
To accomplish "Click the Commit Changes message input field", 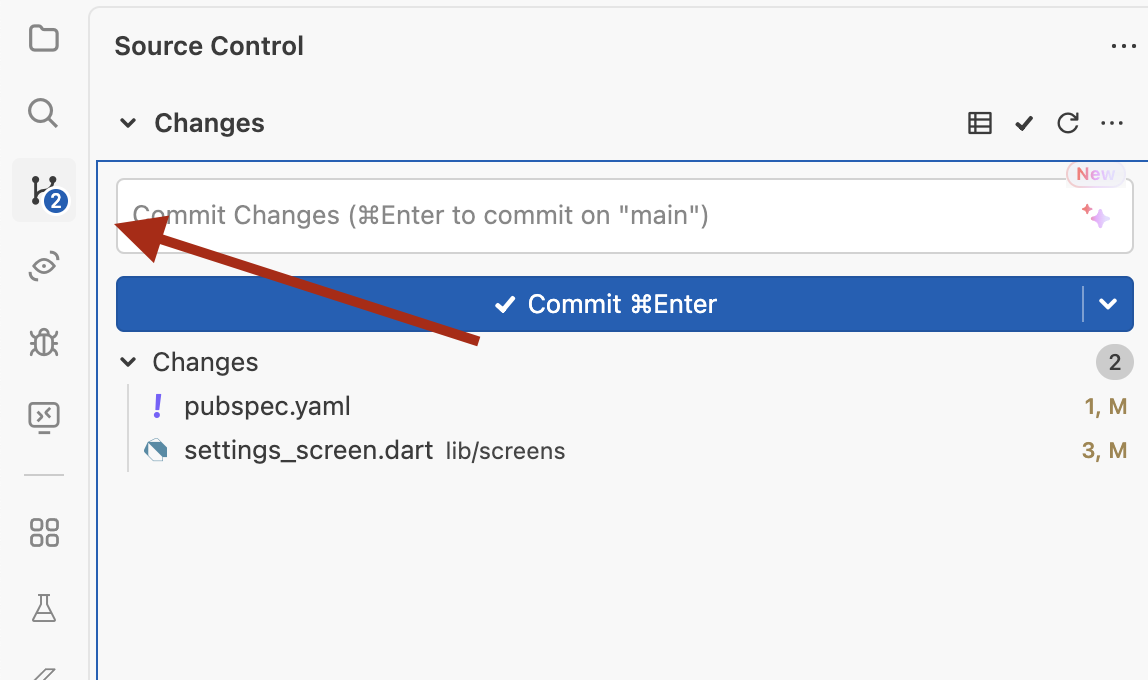I will pyautogui.click(x=600, y=216).
